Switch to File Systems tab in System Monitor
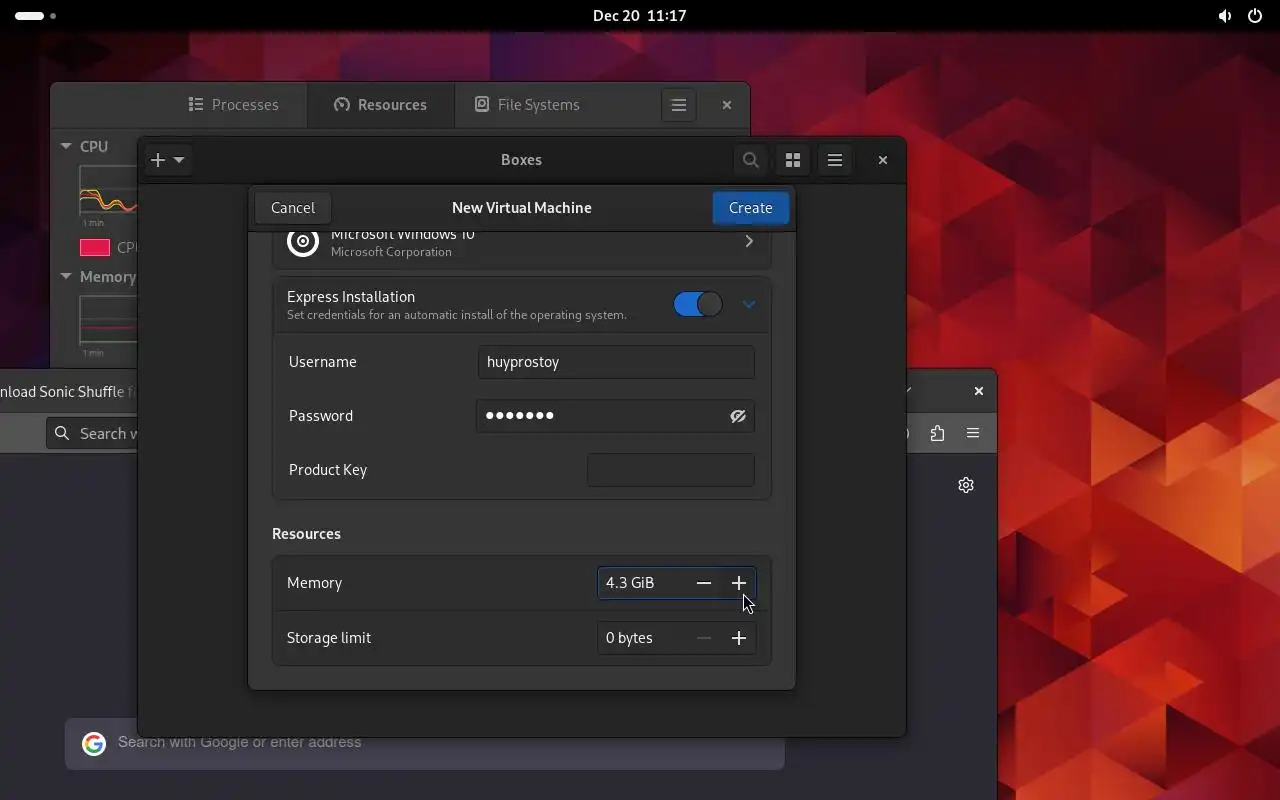The image size is (1280, 800). coord(527,105)
